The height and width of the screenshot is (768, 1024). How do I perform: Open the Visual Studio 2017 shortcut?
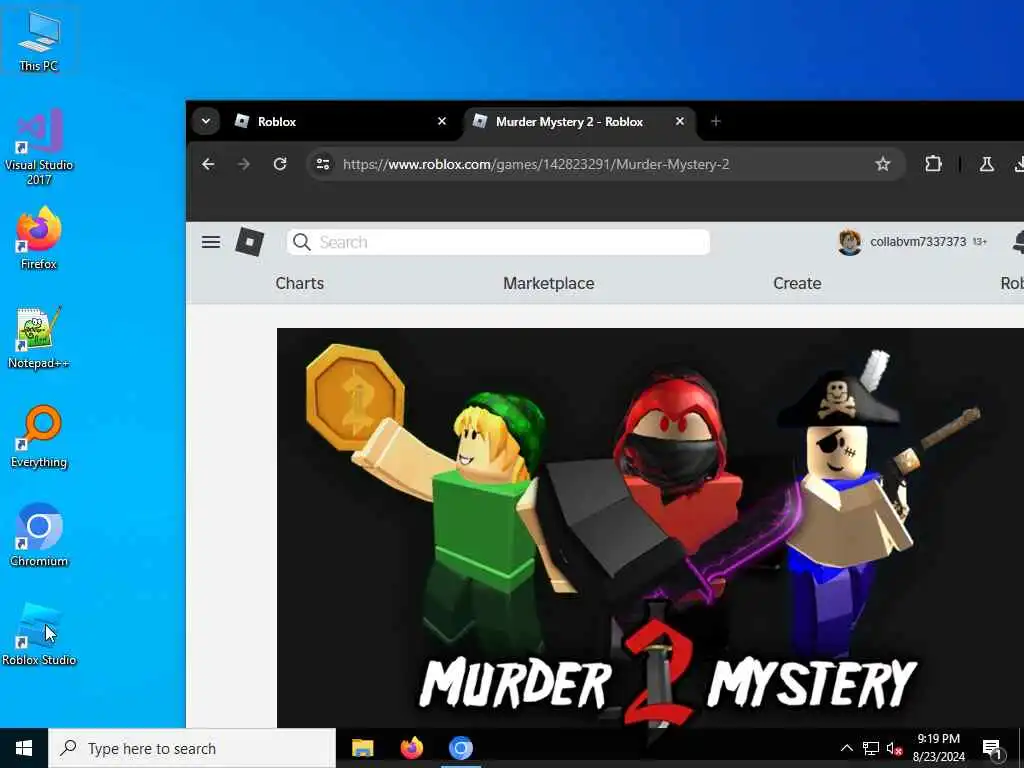click(x=39, y=146)
